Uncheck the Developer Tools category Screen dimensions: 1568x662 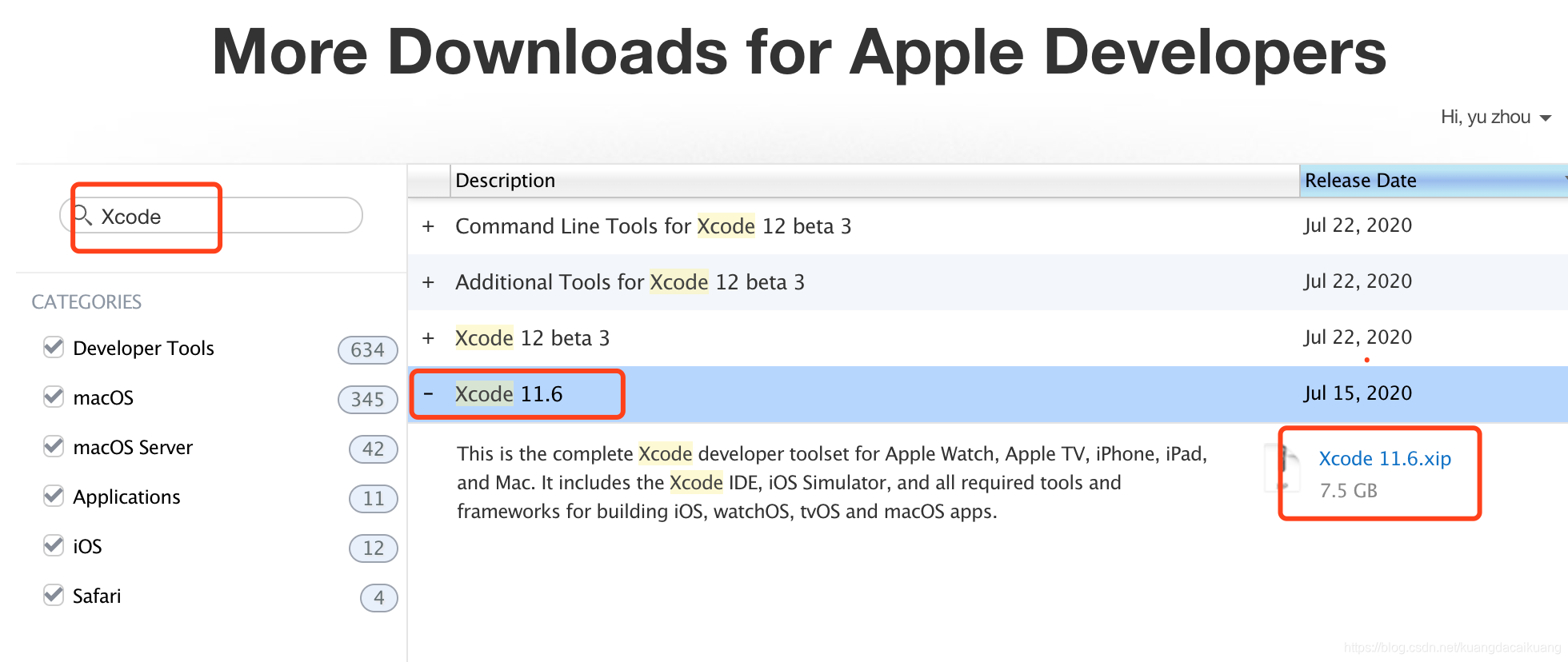54,348
